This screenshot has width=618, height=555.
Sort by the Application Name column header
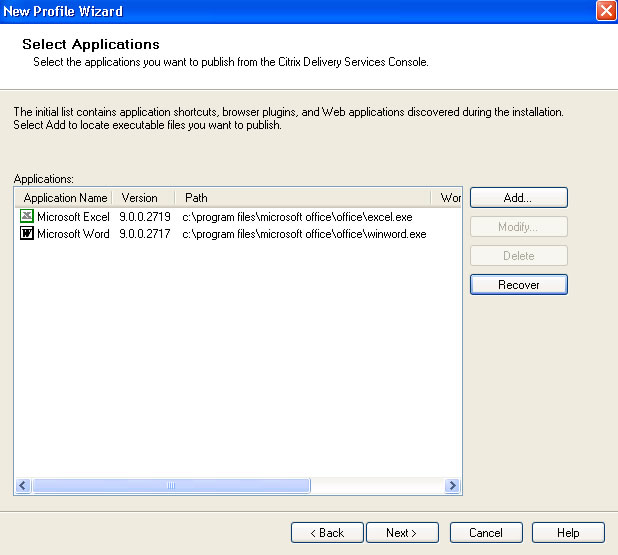click(x=64, y=198)
